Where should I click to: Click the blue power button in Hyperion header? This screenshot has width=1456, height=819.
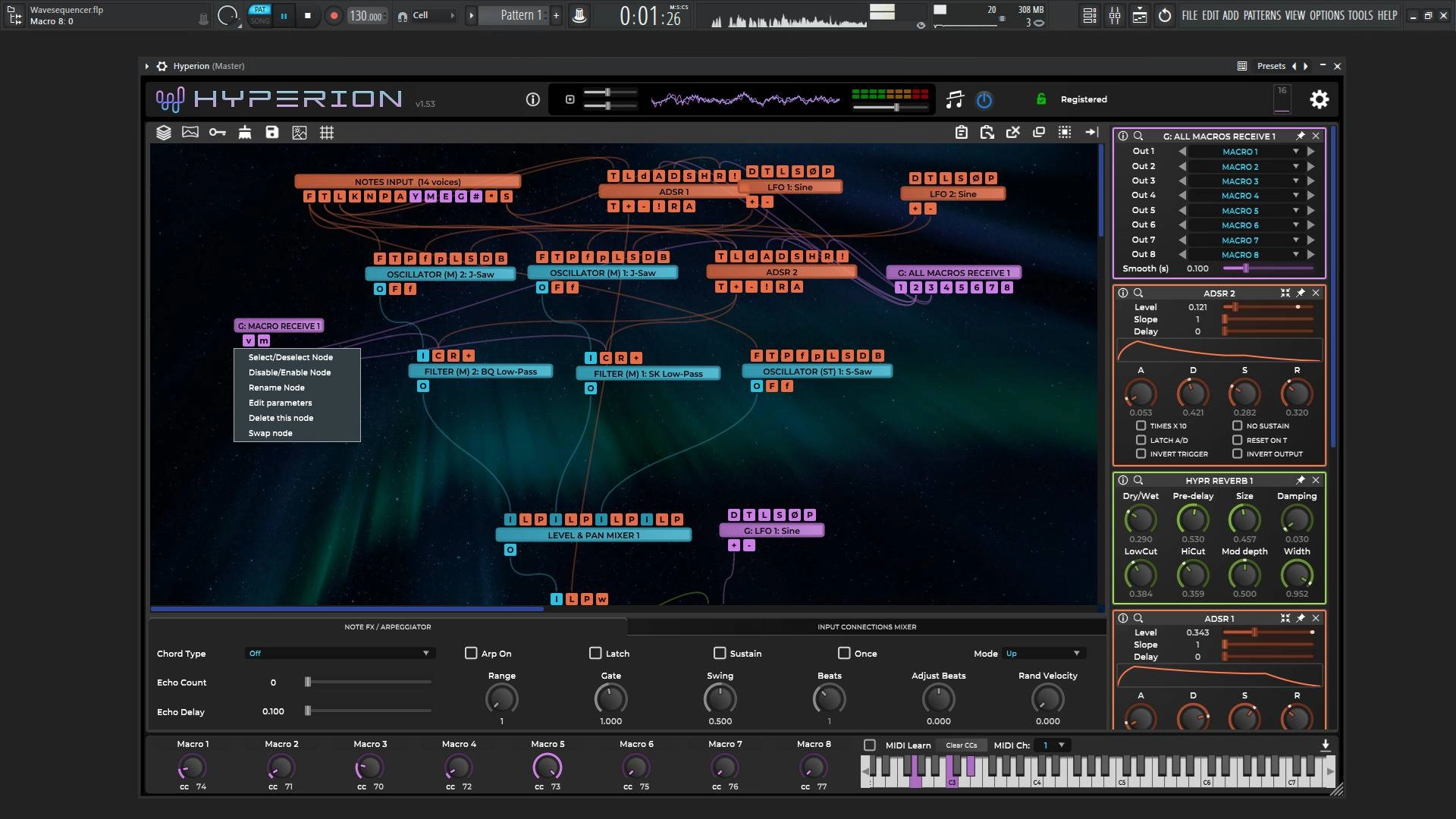pyautogui.click(x=984, y=99)
